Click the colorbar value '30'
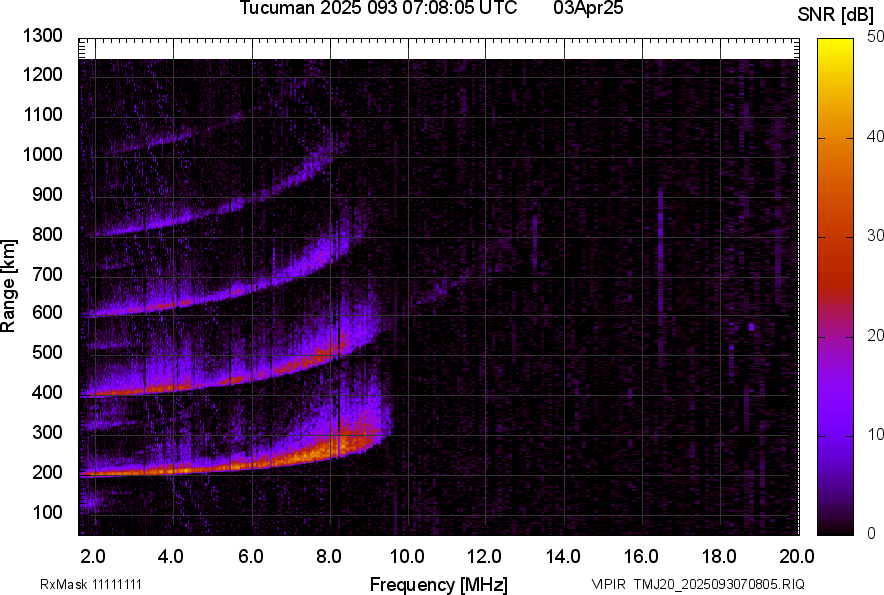Screen dimensions: 884x595 876,235
